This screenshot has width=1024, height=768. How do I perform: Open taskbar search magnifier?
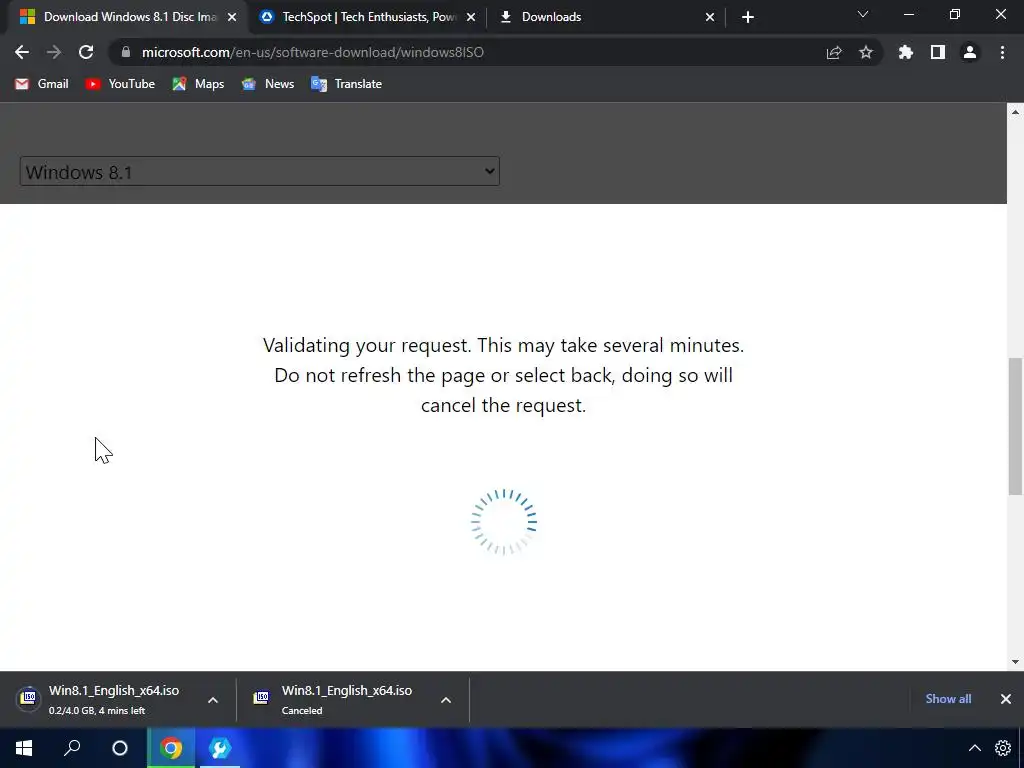pyautogui.click(x=72, y=748)
